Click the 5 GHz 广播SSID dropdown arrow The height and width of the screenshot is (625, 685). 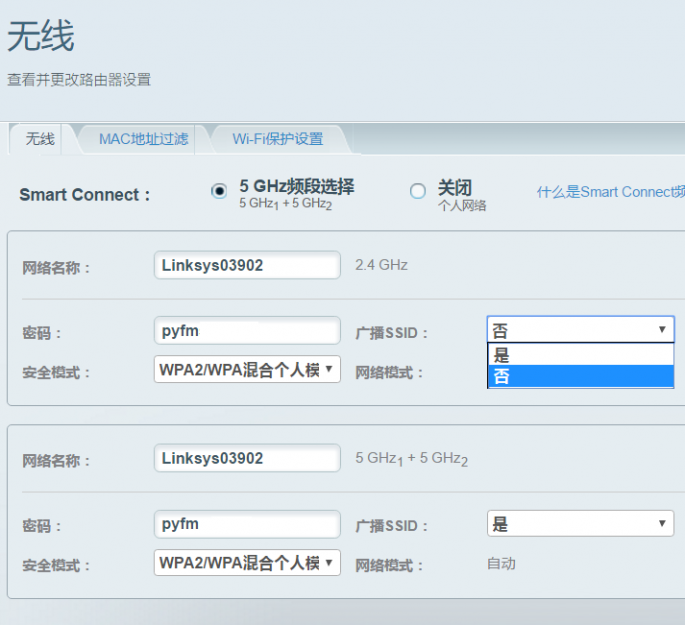pos(662,523)
